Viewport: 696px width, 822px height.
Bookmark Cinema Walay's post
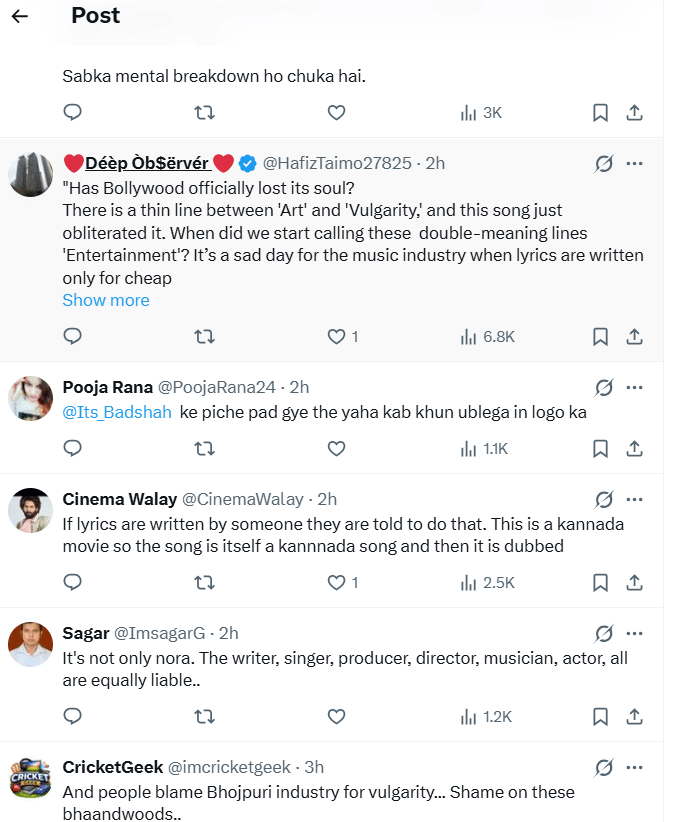click(600, 582)
